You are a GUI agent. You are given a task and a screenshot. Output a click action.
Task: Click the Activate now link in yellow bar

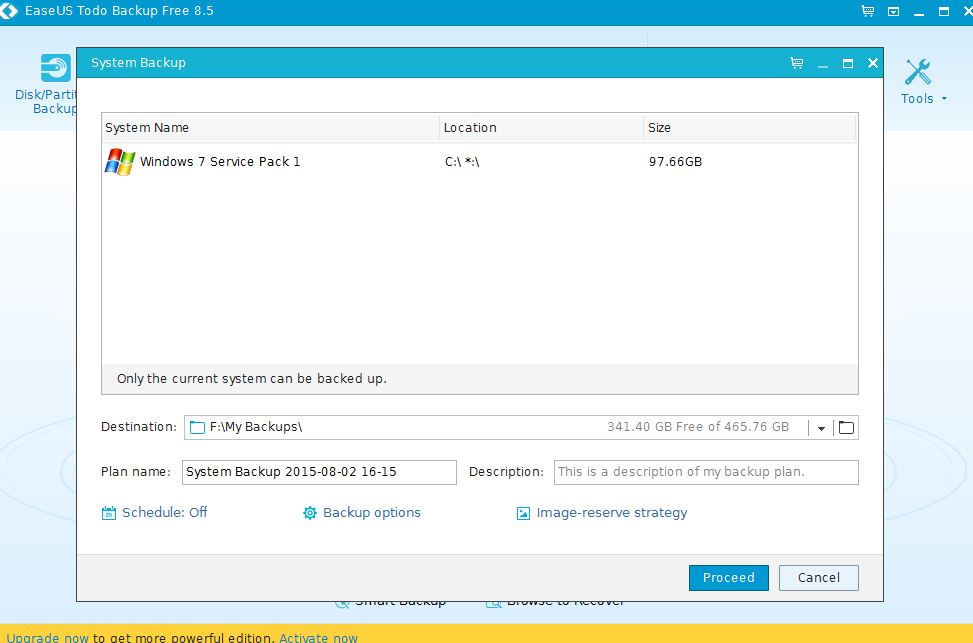318,637
